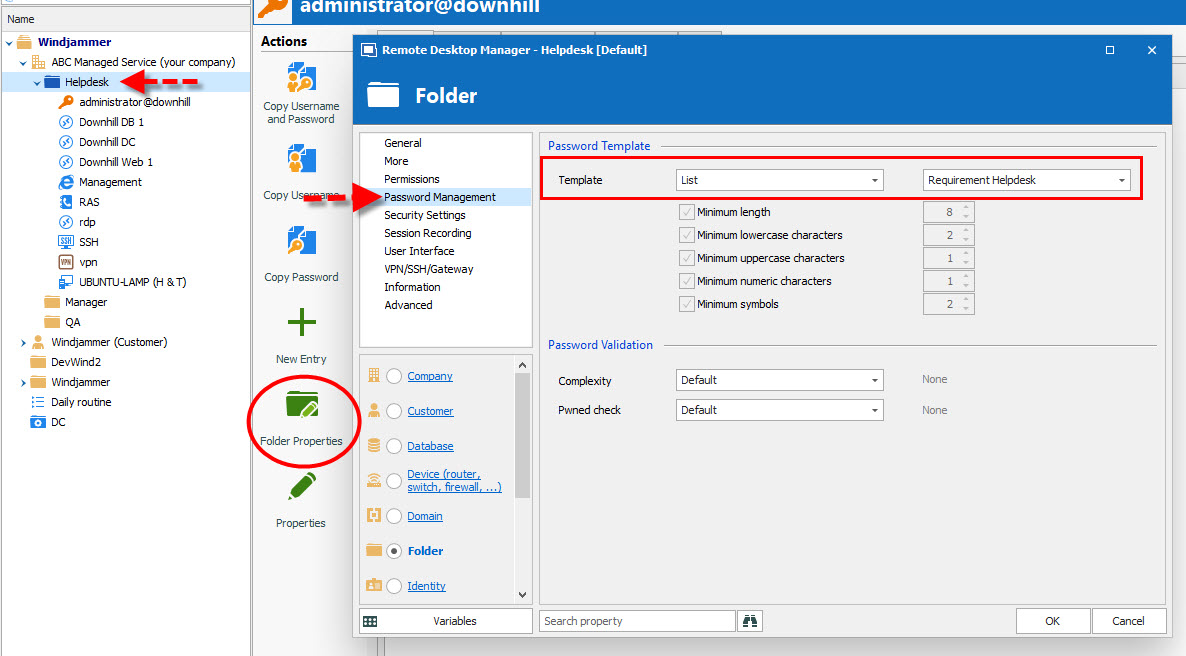Screen dimensions: 1186x656
Task: Open the Security Settings page
Action: [424, 215]
